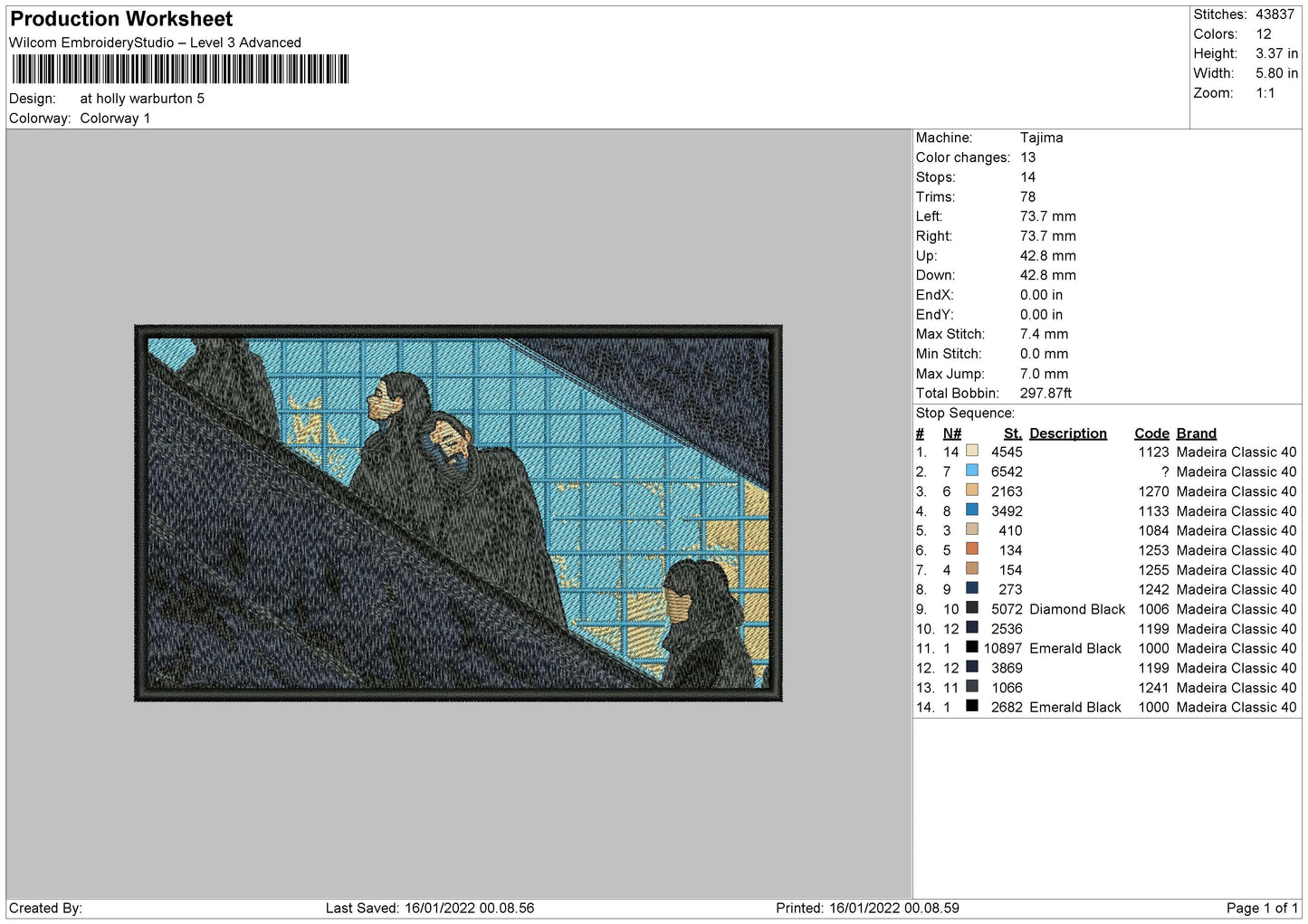Click 'Madeira Classic 40' in stop 1 row

click(x=1236, y=452)
